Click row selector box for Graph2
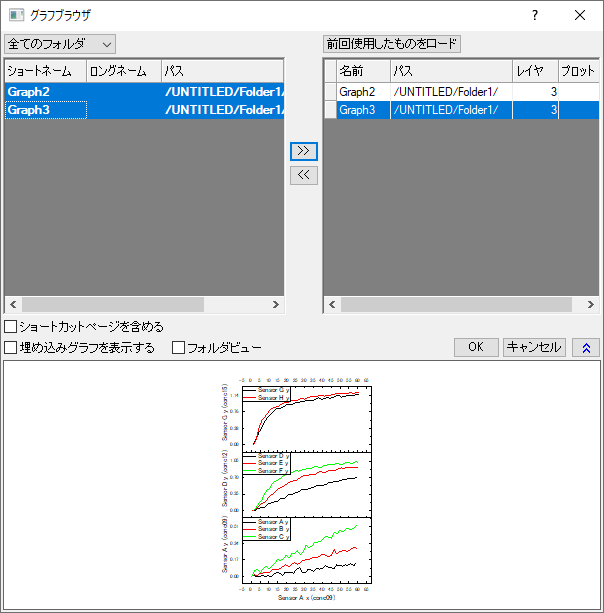 (331, 92)
